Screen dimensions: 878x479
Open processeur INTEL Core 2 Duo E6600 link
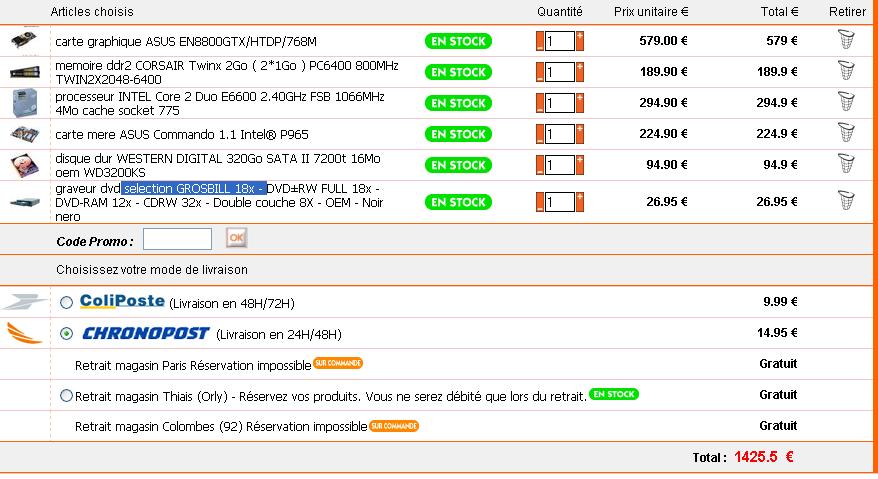(x=220, y=104)
